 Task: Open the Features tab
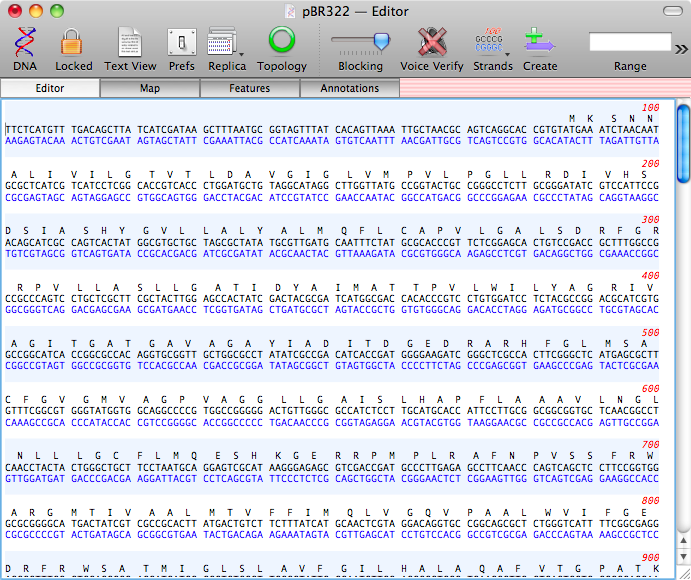click(x=249, y=88)
